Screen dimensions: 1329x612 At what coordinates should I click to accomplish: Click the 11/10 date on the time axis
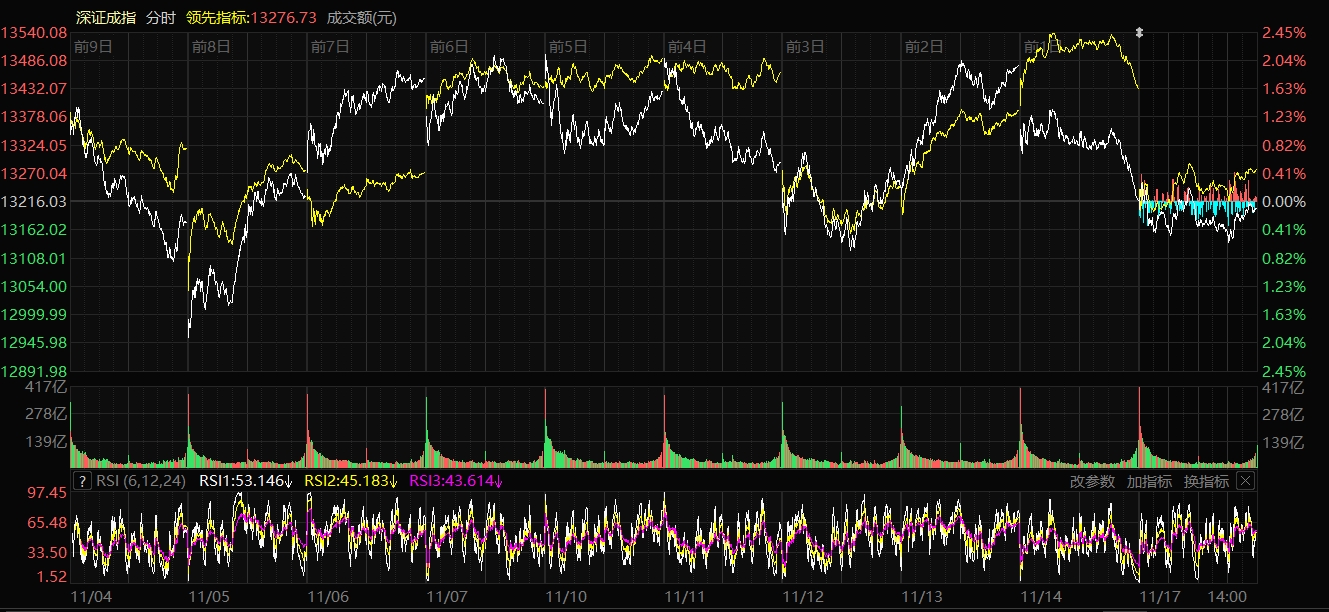567,596
